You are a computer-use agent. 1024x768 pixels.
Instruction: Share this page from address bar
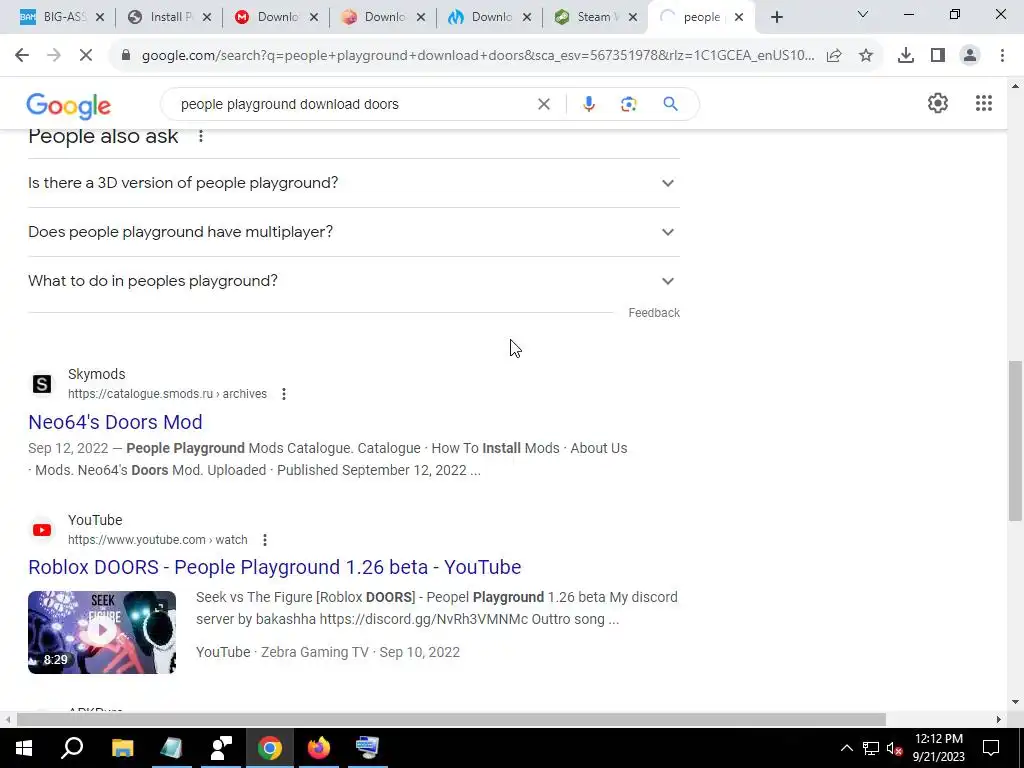[x=834, y=56]
